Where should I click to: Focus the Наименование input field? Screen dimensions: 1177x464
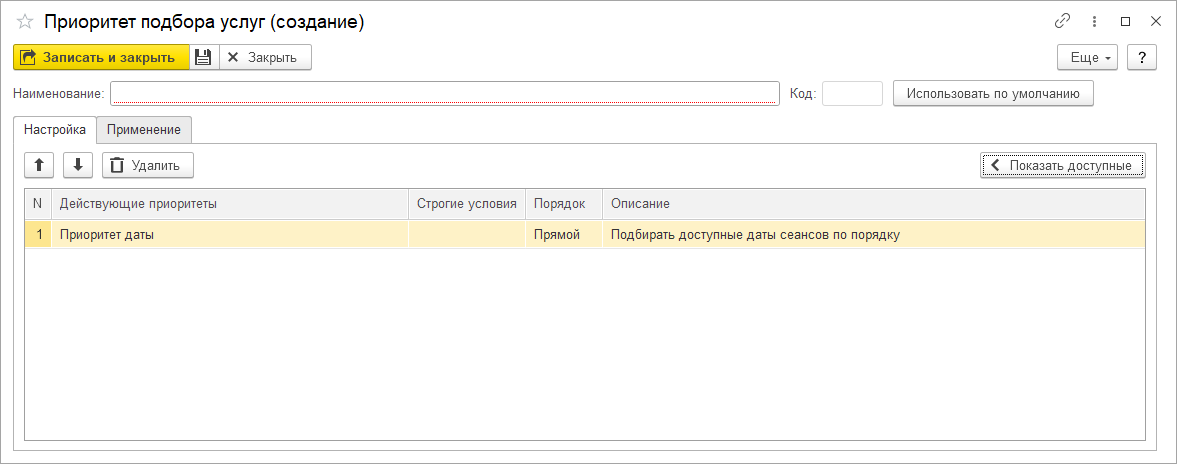[x=444, y=94]
